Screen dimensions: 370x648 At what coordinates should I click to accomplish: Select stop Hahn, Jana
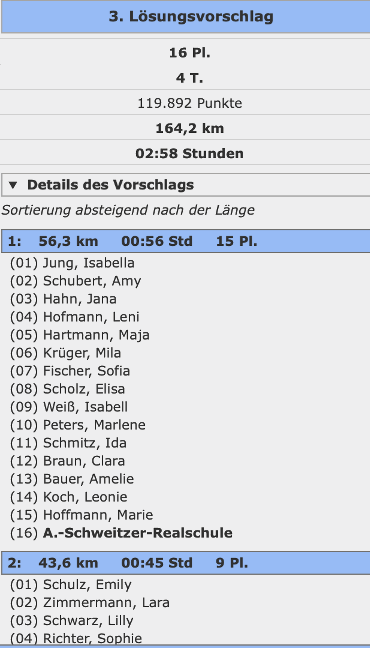63,299
